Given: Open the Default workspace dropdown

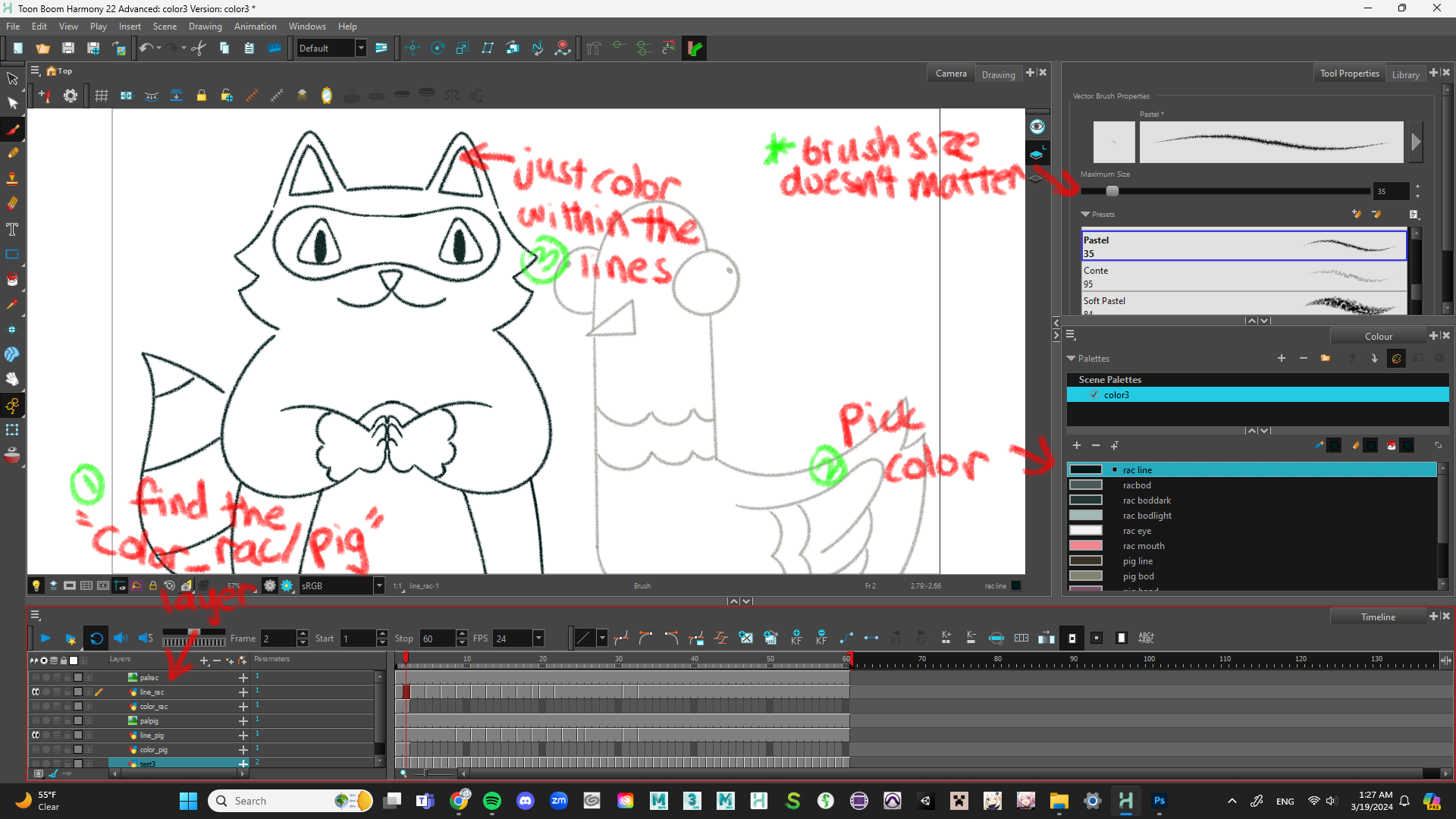Looking at the screenshot, I should click(x=361, y=49).
